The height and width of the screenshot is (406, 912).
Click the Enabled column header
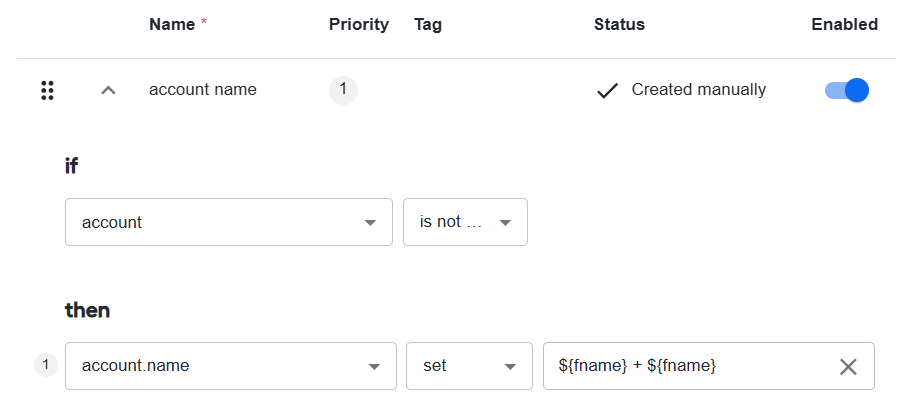pos(845,24)
